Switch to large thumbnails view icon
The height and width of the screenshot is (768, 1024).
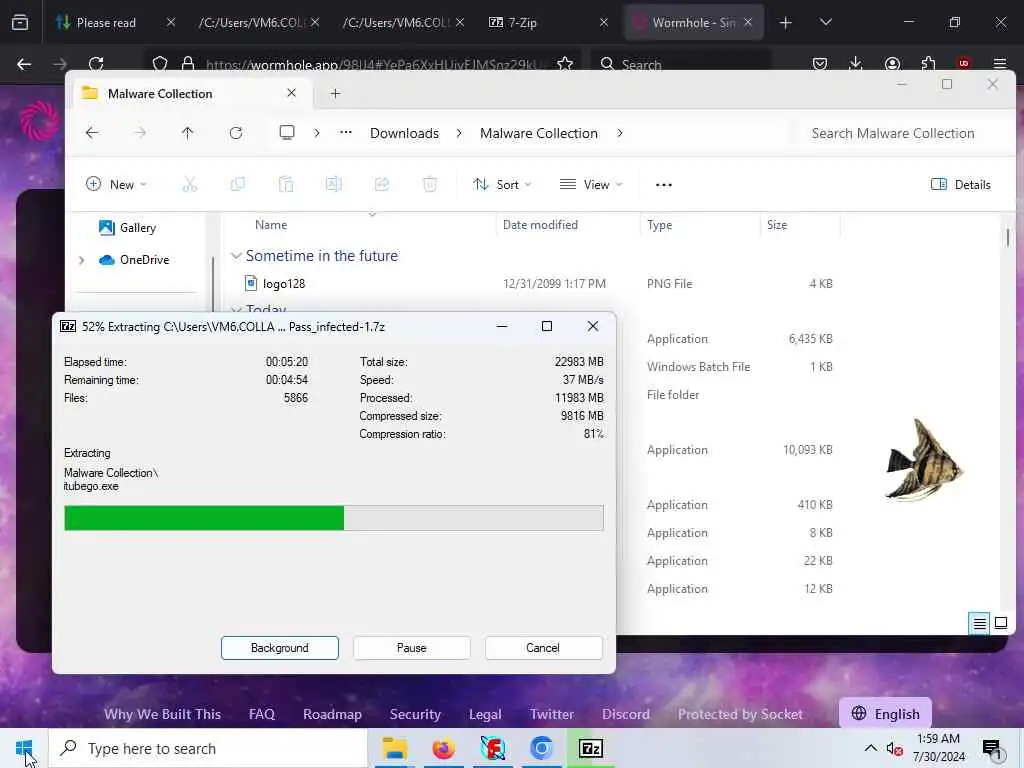point(1001,624)
